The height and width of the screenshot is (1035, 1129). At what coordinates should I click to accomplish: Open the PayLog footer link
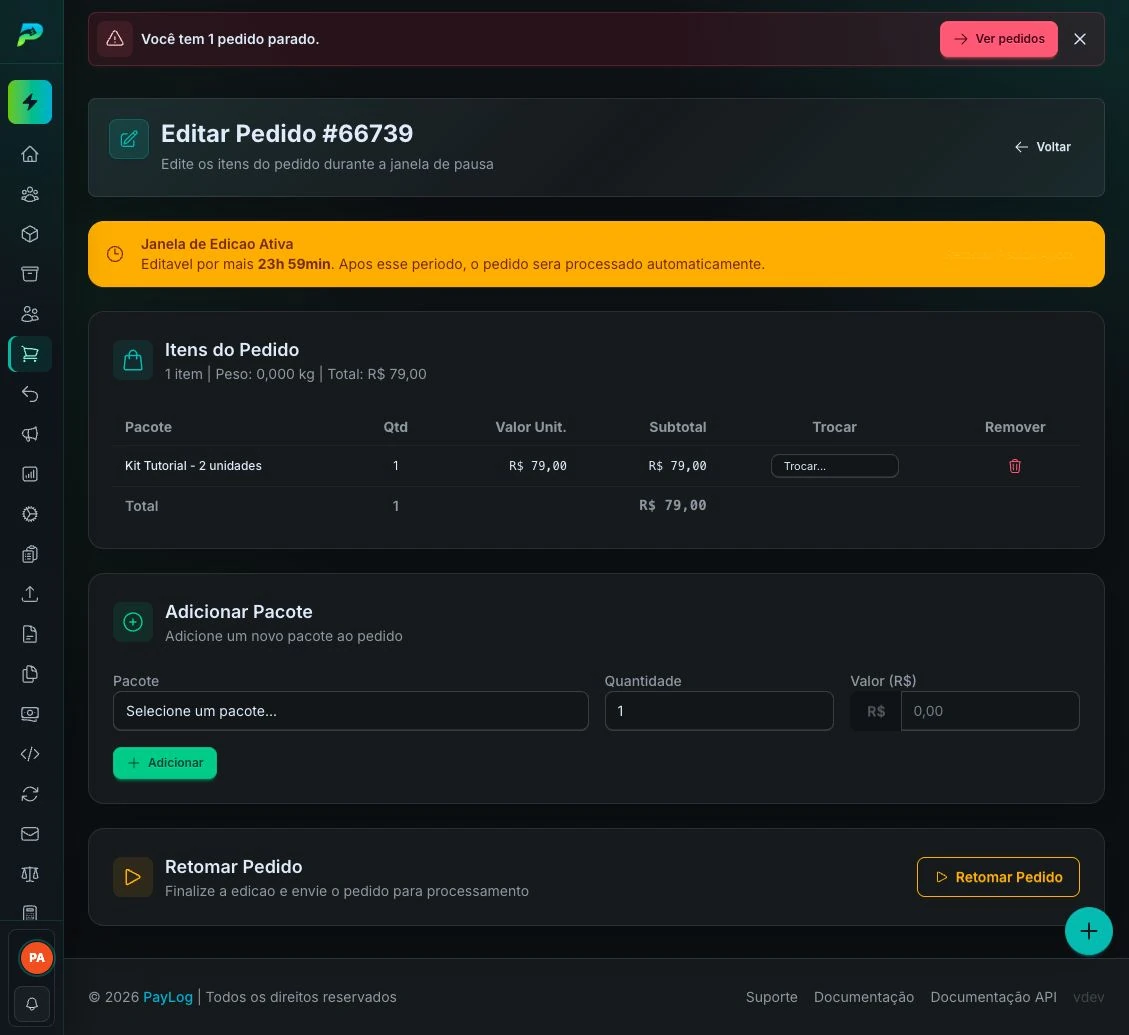pyautogui.click(x=168, y=997)
